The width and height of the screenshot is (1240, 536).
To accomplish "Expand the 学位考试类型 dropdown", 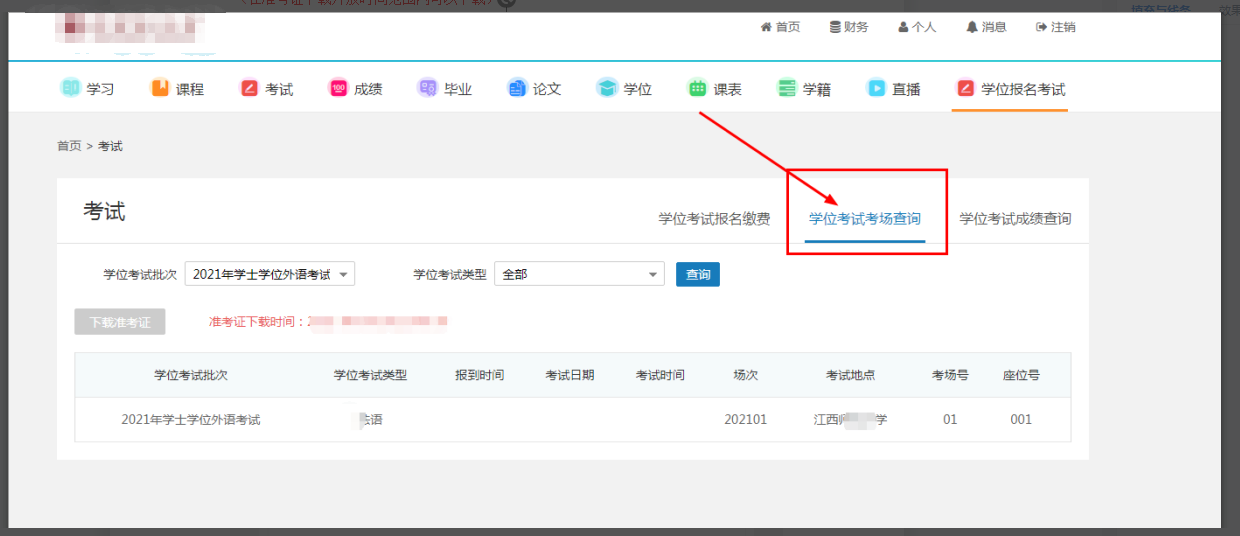I will point(579,274).
